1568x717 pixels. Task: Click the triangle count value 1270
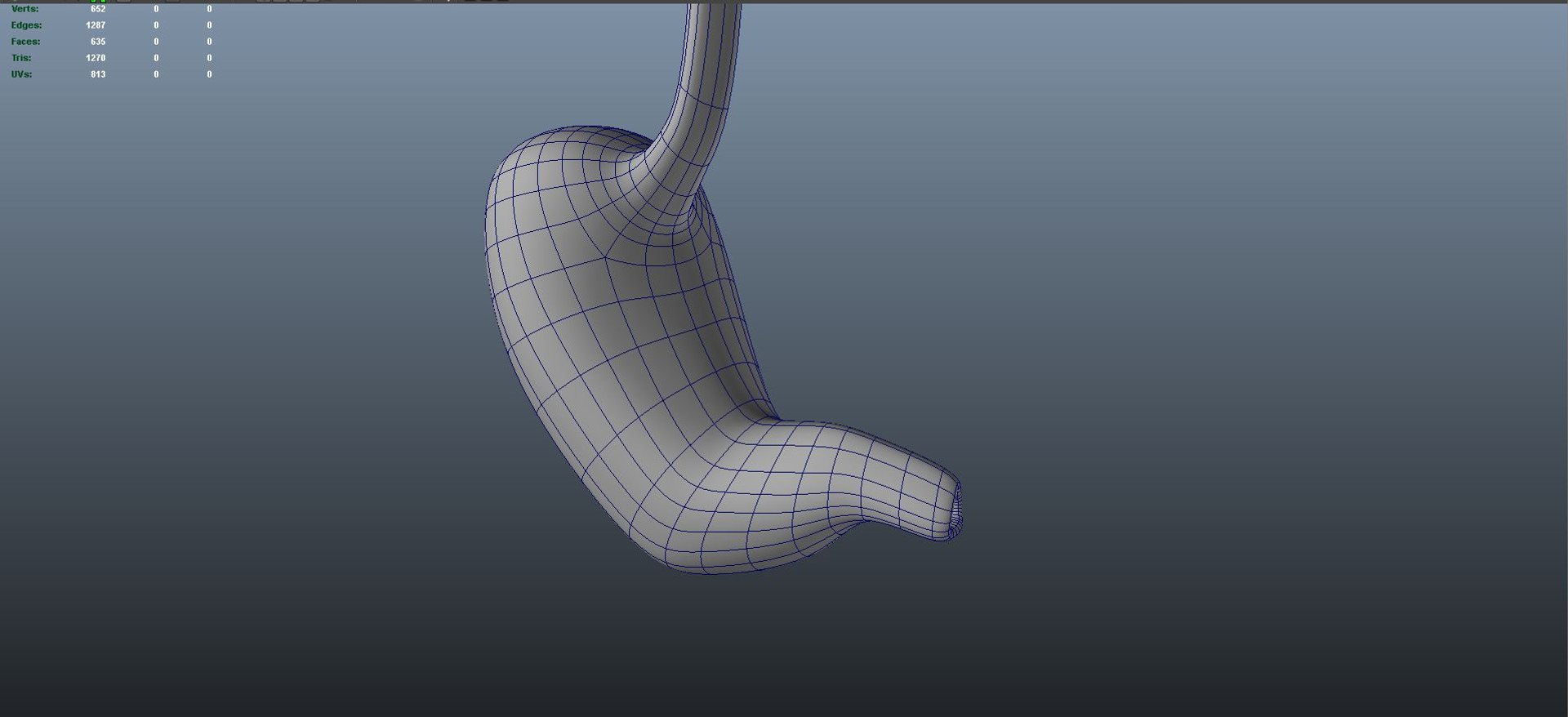coord(96,58)
